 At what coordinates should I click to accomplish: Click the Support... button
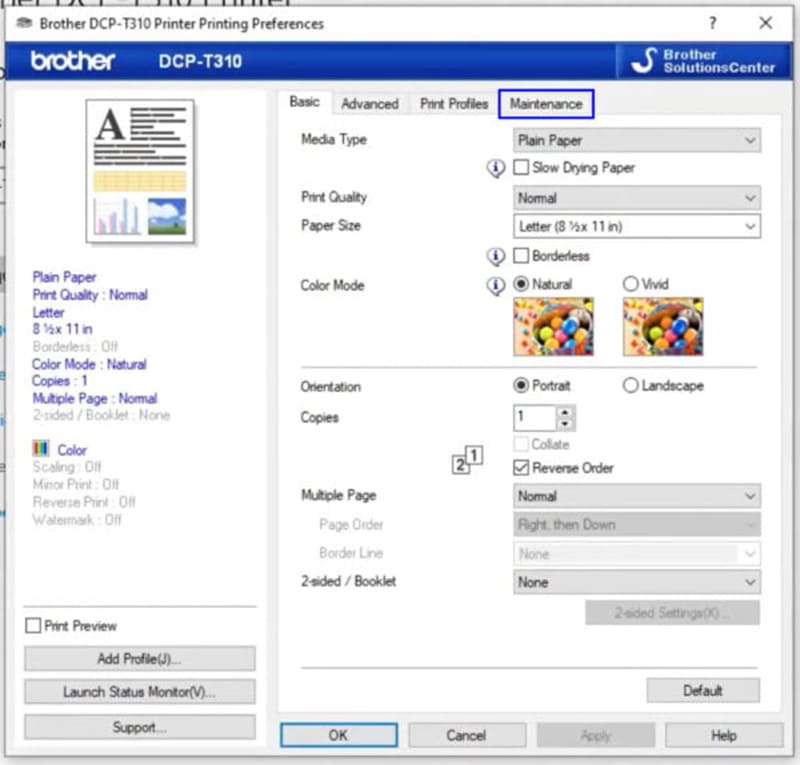pyautogui.click(x=139, y=727)
